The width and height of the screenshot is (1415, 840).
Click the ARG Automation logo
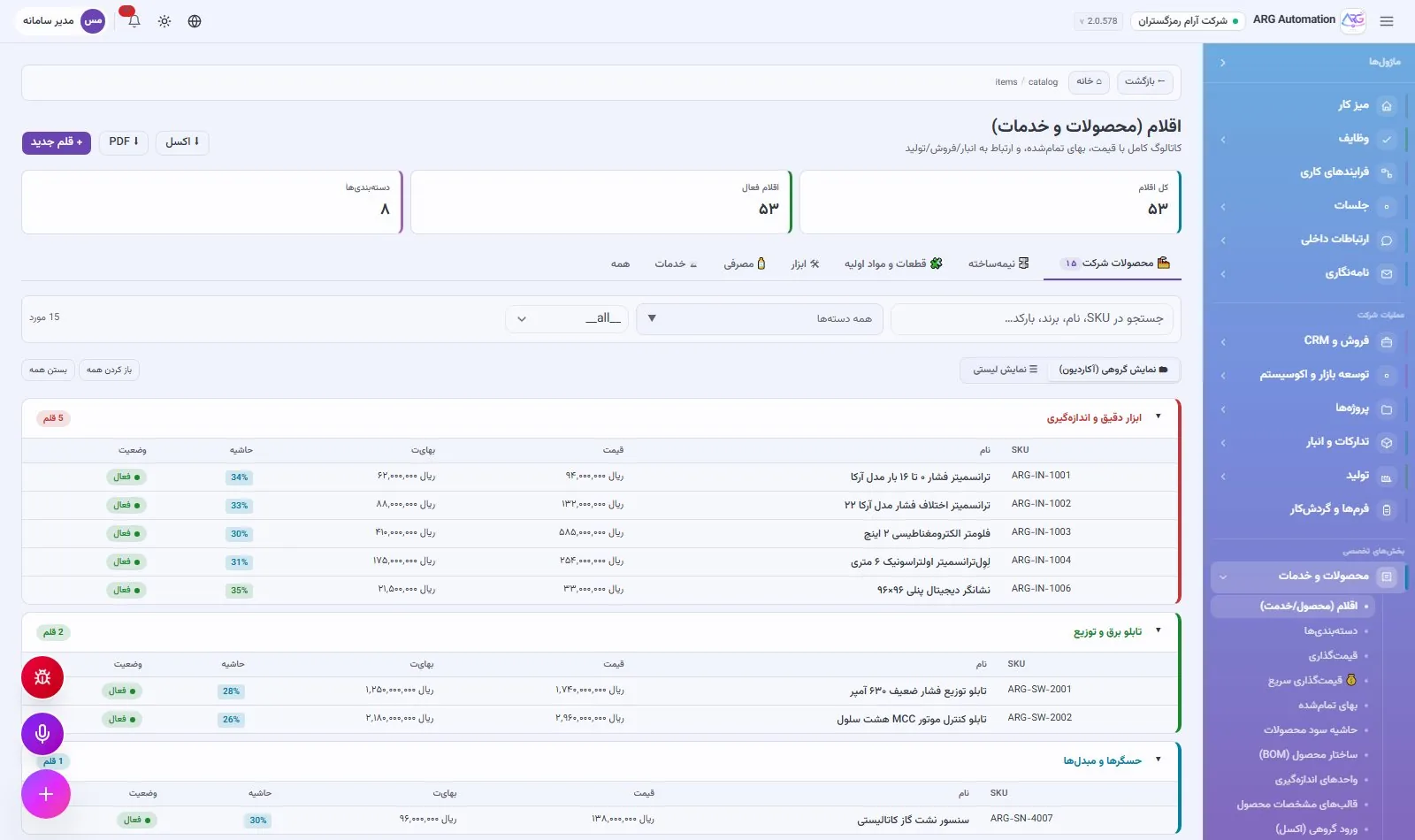(1353, 20)
